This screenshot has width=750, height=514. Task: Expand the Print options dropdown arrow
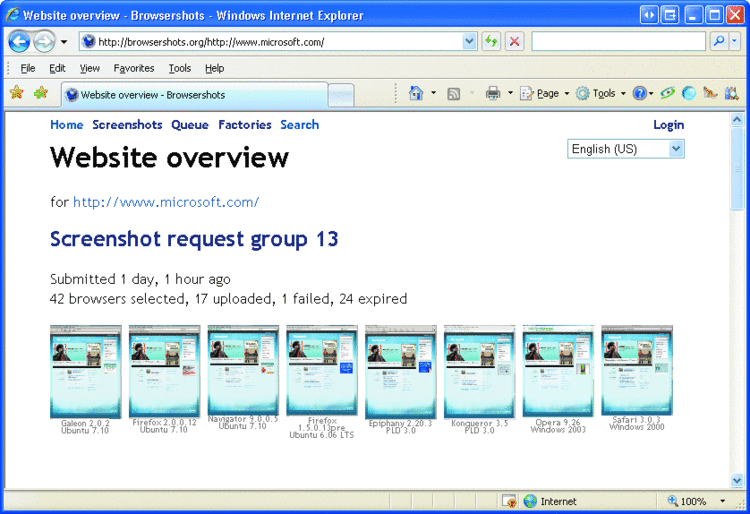click(x=510, y=93)
